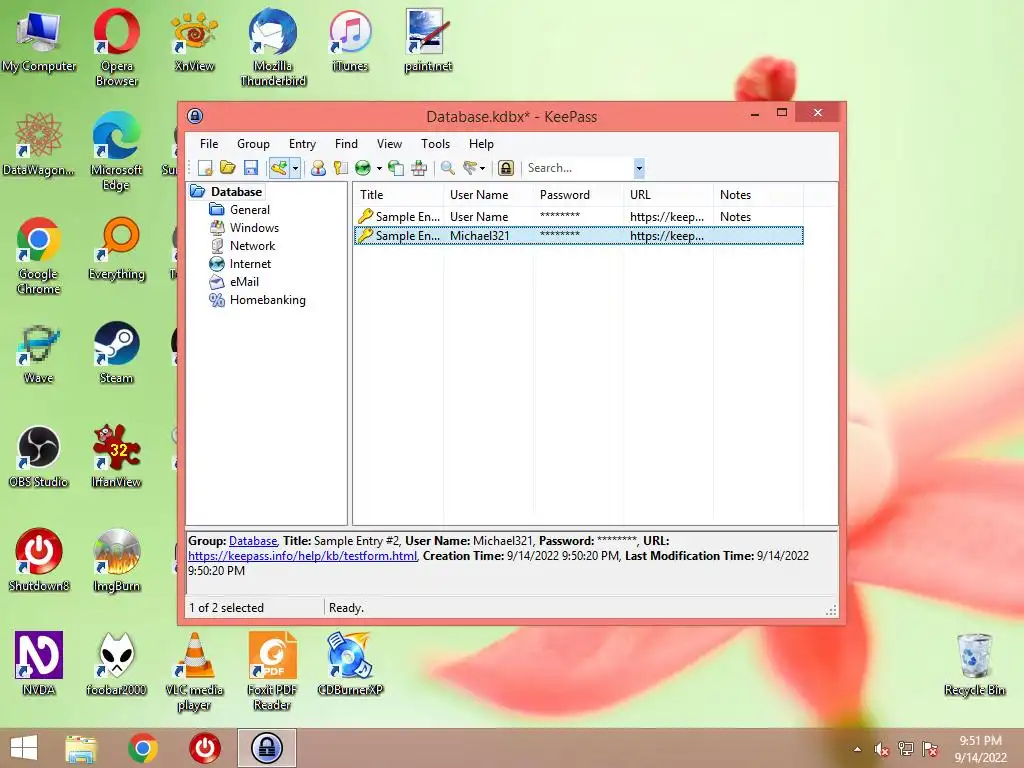This screenshot has width=1024, height=768.
Task: Open the Search box dropdown arrow
Action: point(639,168)
